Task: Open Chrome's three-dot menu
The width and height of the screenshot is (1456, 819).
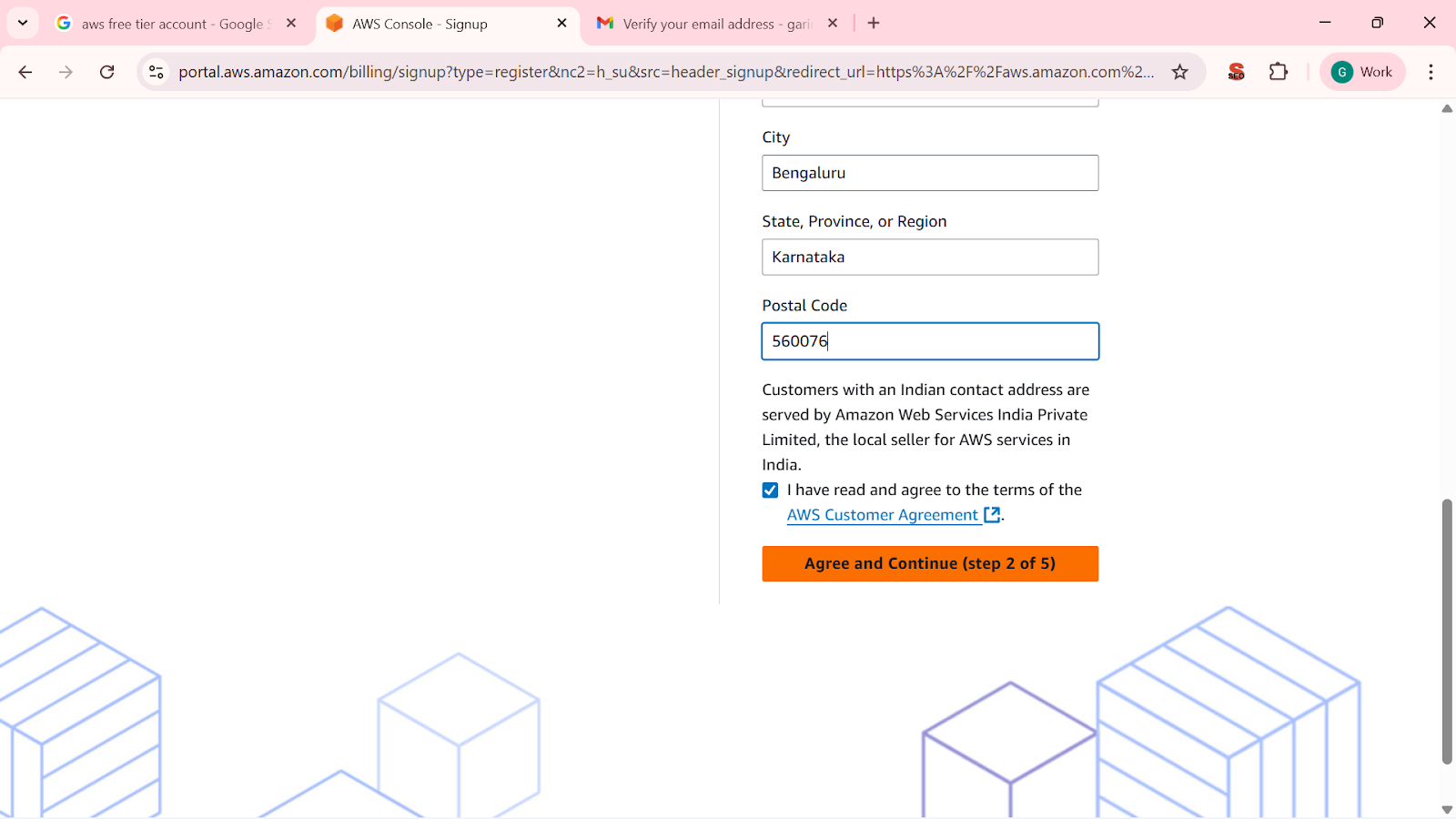Action: [1431, 72]
